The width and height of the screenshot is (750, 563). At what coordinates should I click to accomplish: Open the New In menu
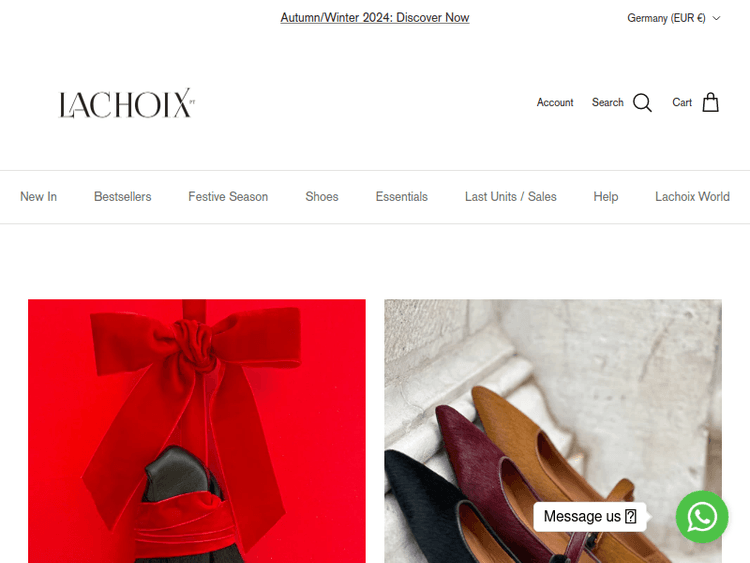pyautogui.click(x=38, y=197)
